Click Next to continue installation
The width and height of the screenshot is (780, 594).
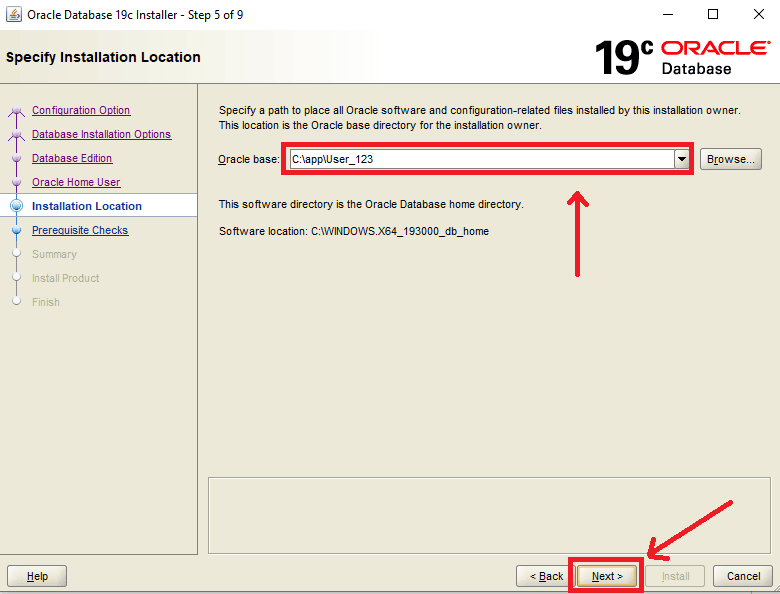click(607, 576)
